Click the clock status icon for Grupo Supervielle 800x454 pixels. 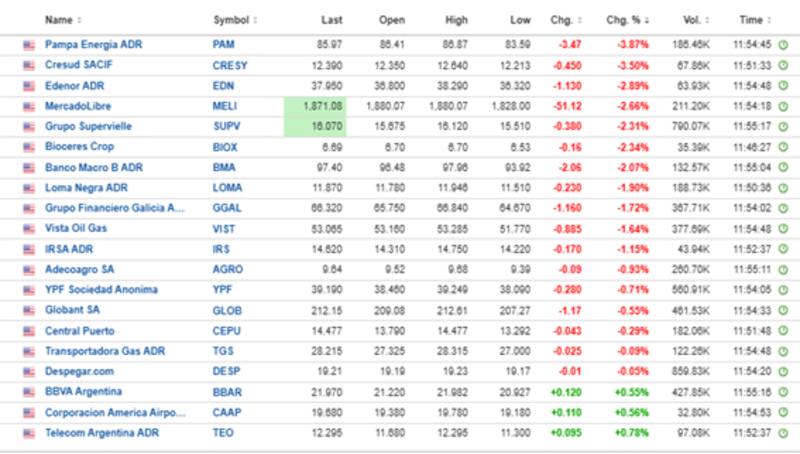(782, 126)
